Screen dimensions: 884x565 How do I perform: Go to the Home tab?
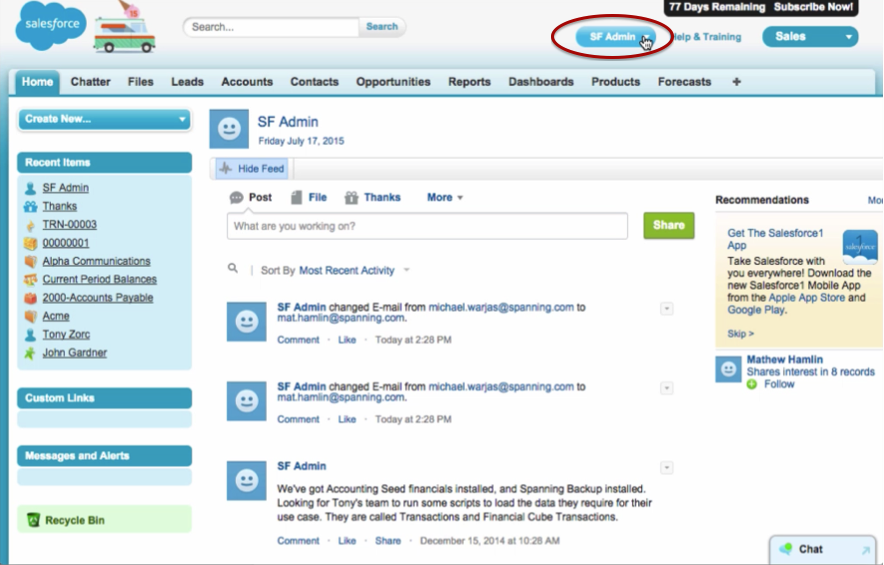click(x=37, y=82)
